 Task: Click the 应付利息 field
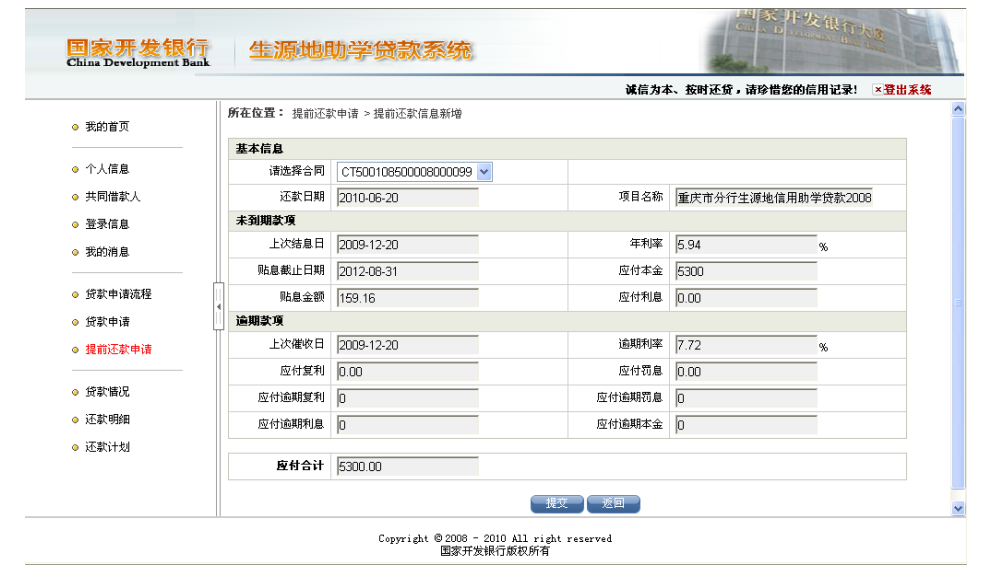click(x=746, y=298)
